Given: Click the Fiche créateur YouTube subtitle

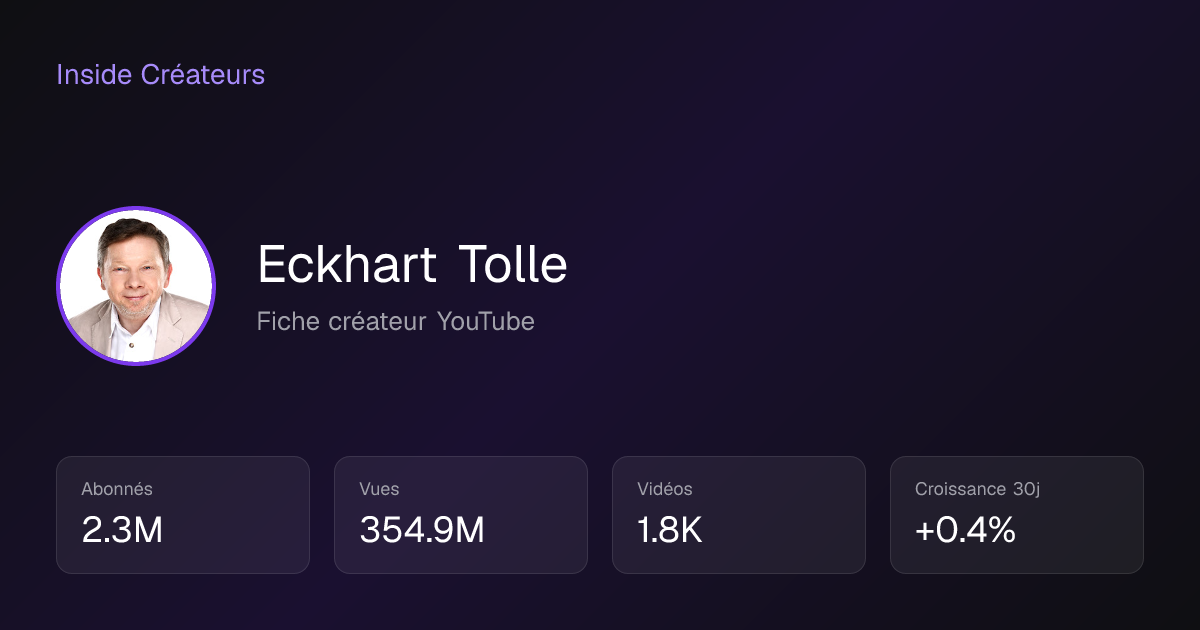Looking at the screenshot, I should click(395, 322).
